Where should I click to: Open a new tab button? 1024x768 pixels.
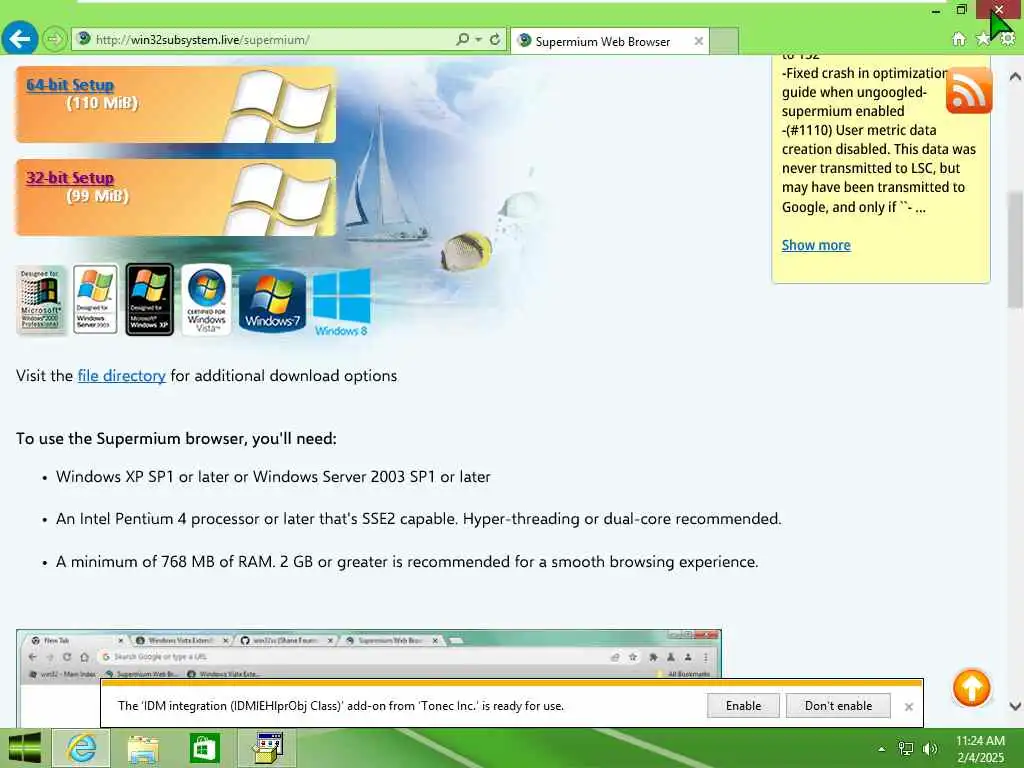[x=724, y=41]
